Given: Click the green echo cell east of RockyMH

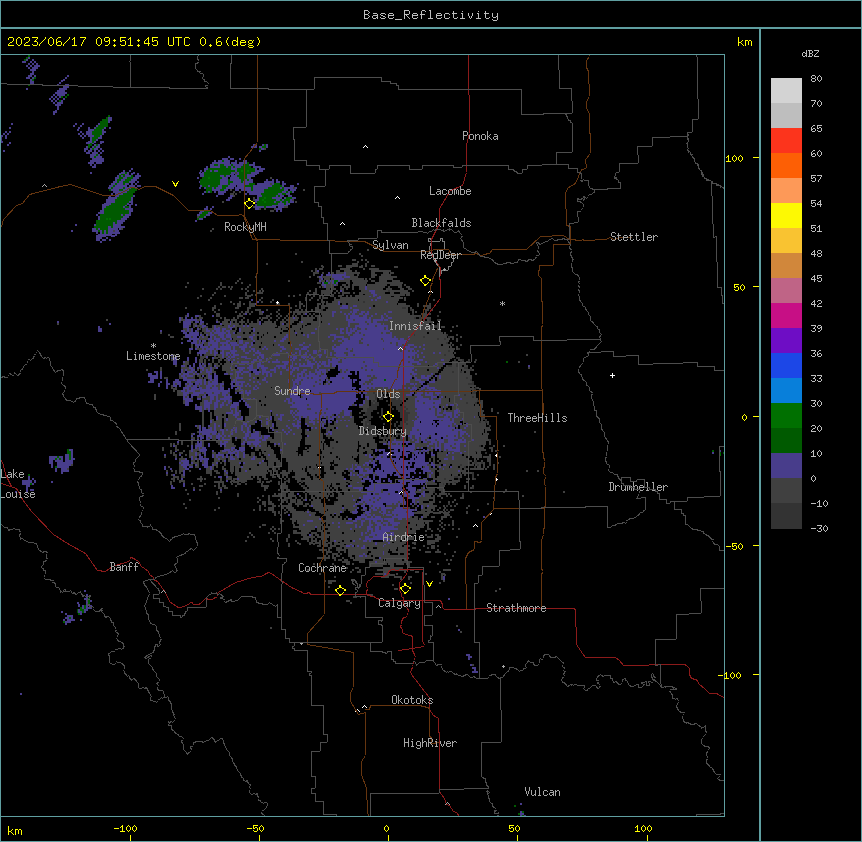Looking at the screenshot, I should (x=272, y=195).
